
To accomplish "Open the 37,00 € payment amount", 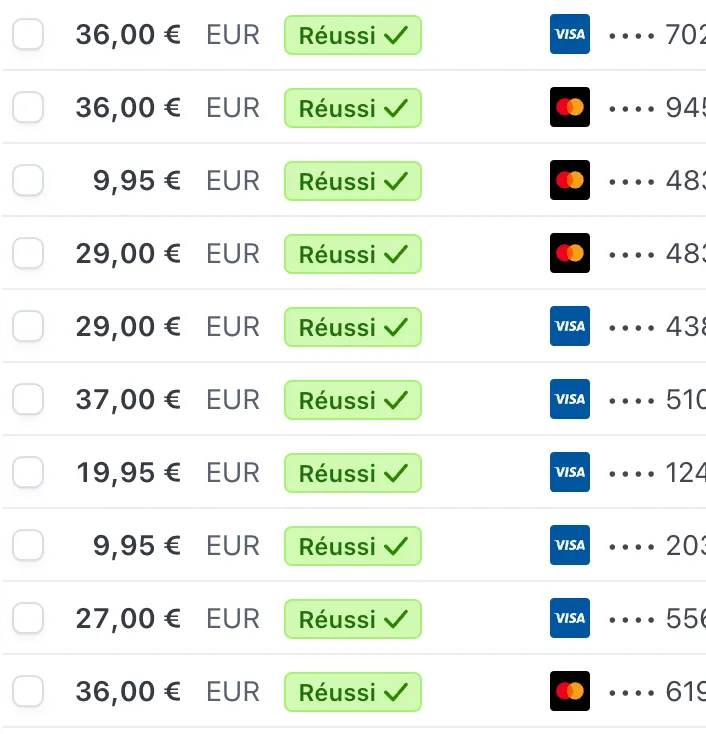I will 128,400.
